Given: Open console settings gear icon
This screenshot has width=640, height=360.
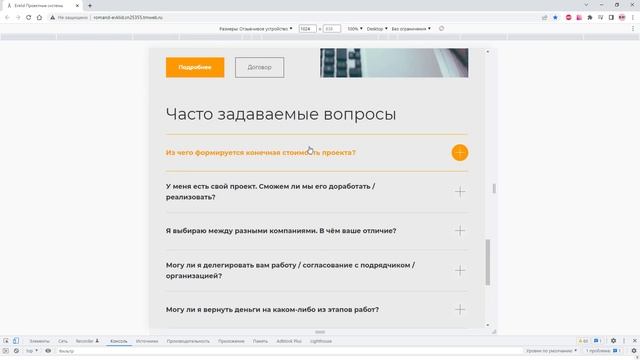Looking at the screenshot, I should [634, 351].
